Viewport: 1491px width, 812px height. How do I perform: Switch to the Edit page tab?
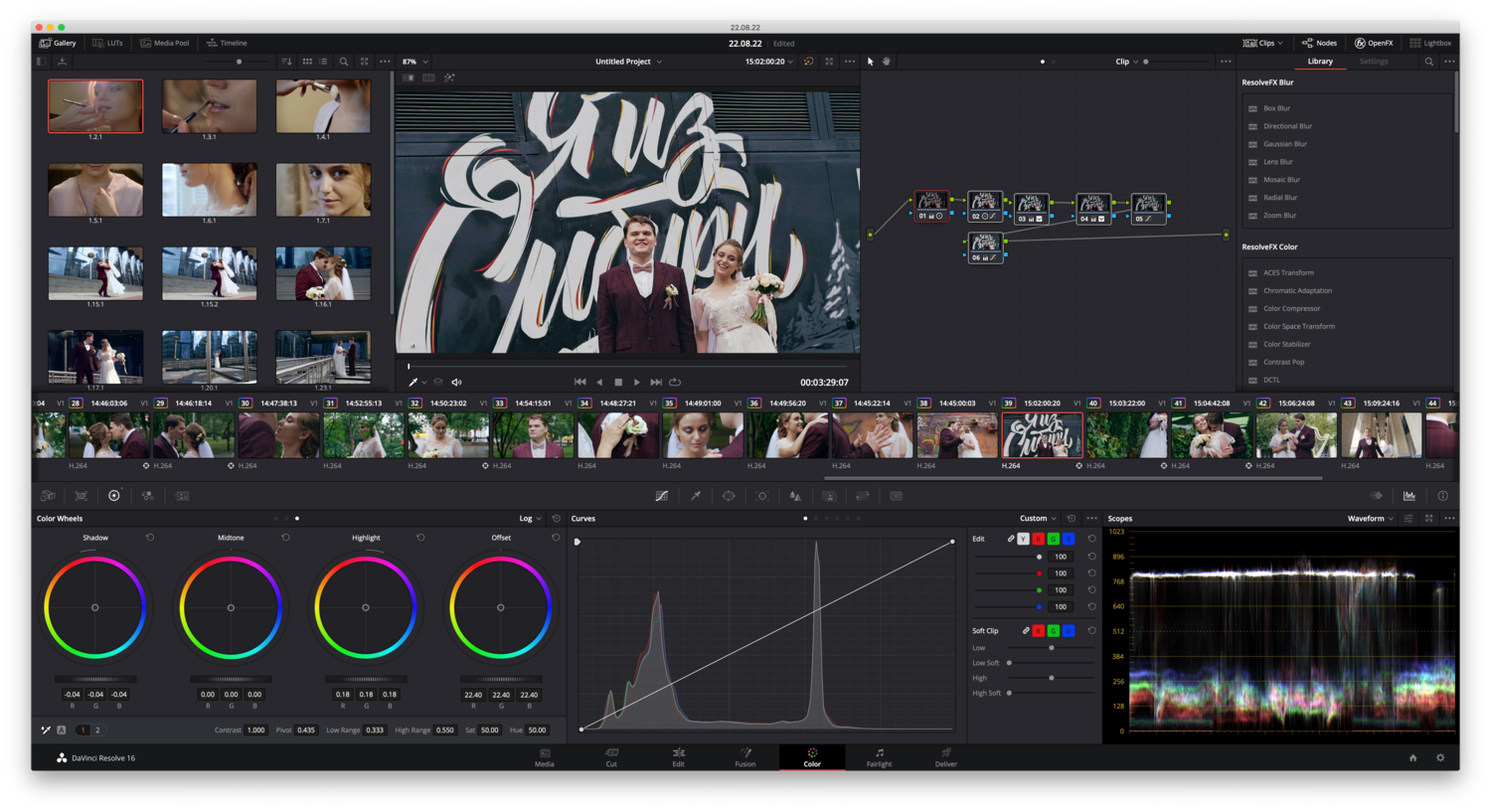point(678,758)
